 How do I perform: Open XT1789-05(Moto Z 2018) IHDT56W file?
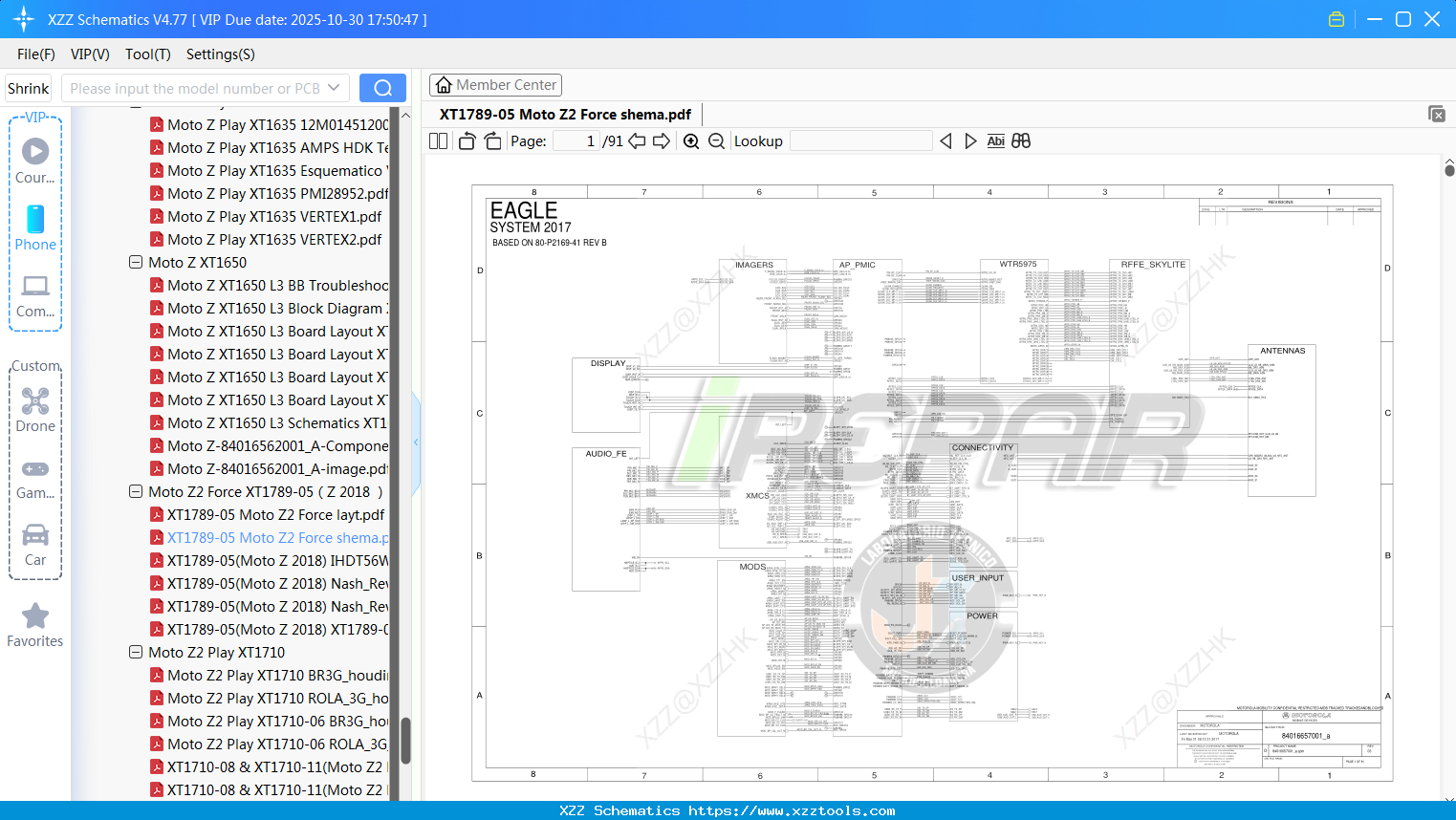[x=270, y=560]
